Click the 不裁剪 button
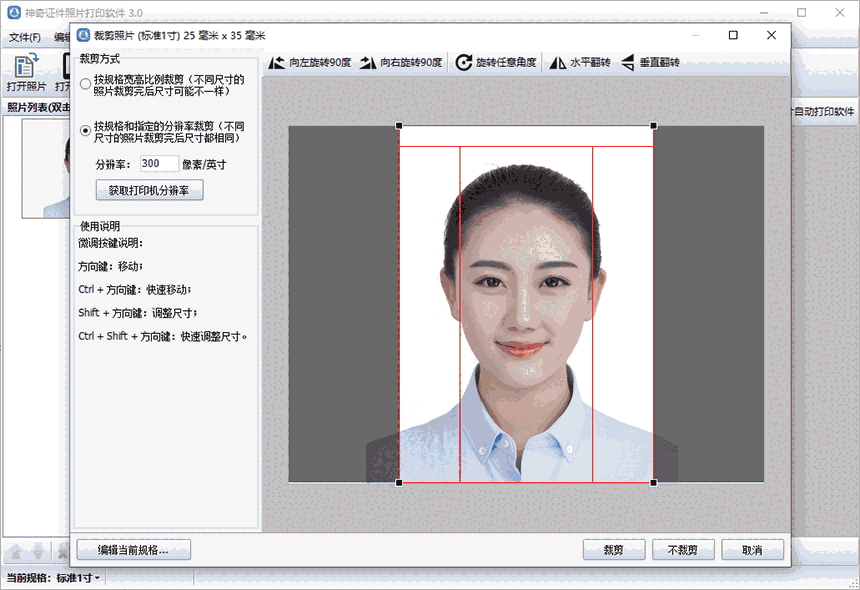This screenshot has height=590, width=860. click(683, 549)
